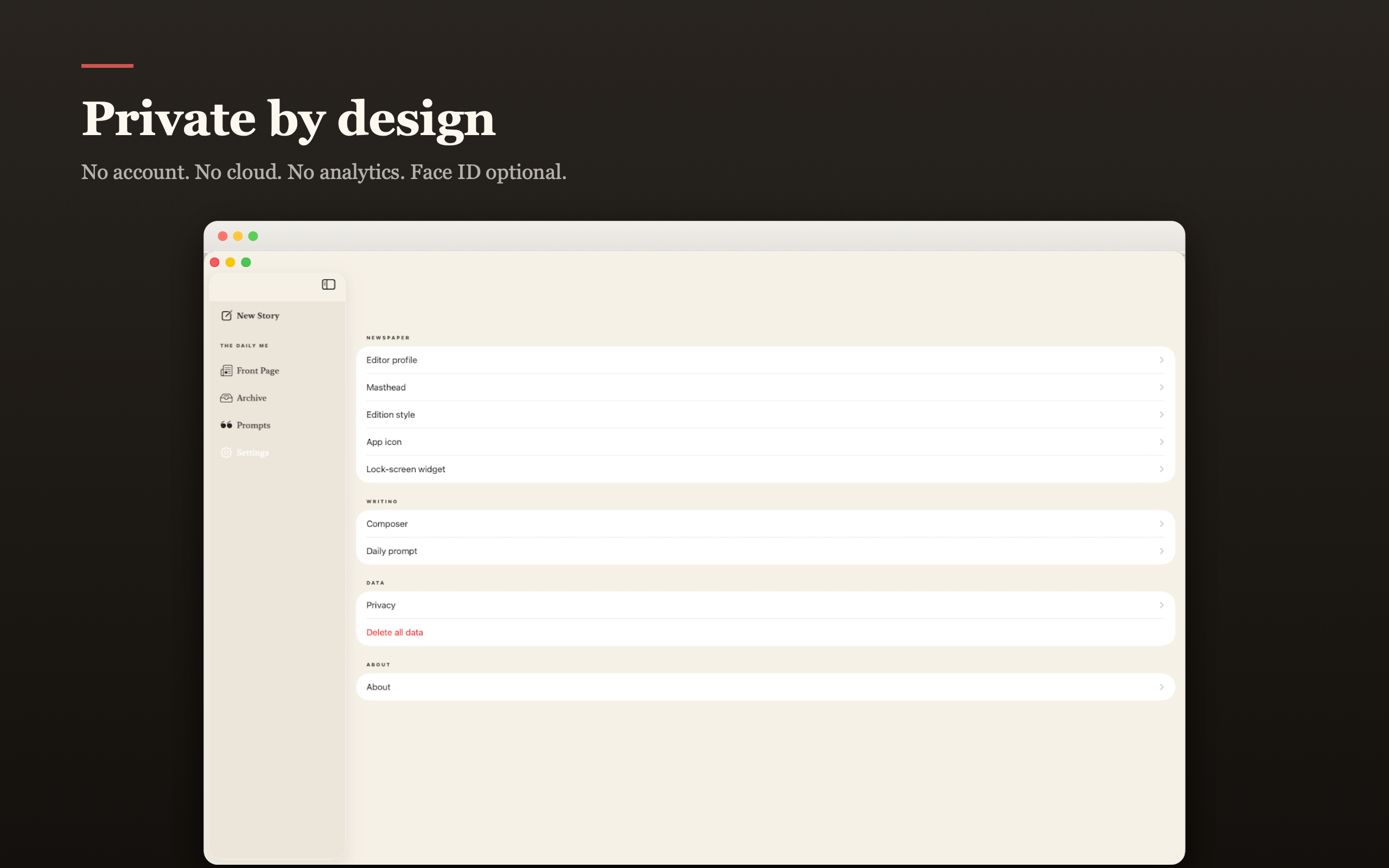1389x868 pixels.
Task: Expand the Privacy row chevron
Action: (1161, 605)
